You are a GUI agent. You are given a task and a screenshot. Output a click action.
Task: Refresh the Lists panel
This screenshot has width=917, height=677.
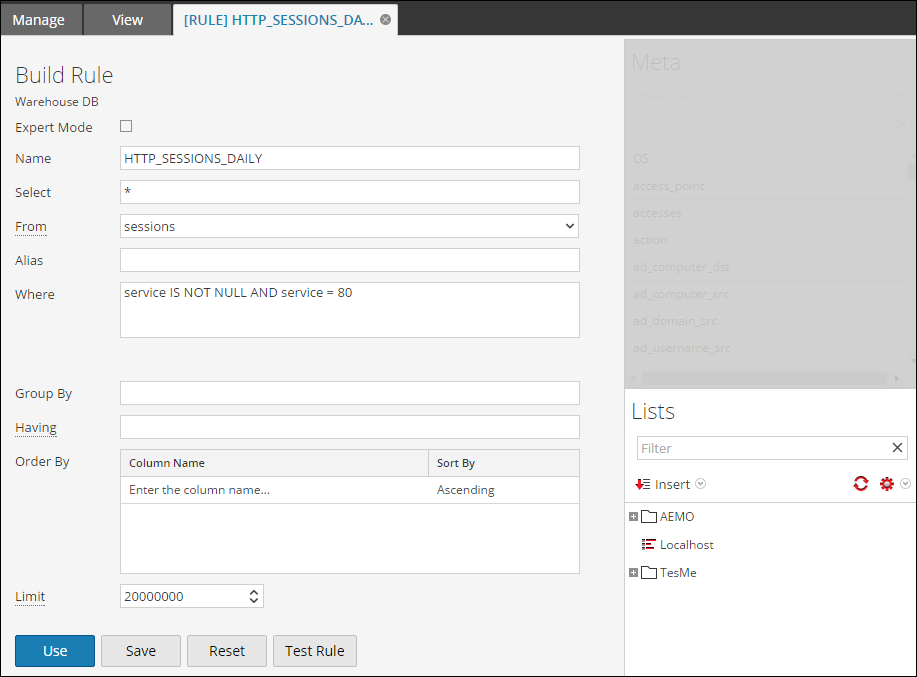(x=860, y=484)
